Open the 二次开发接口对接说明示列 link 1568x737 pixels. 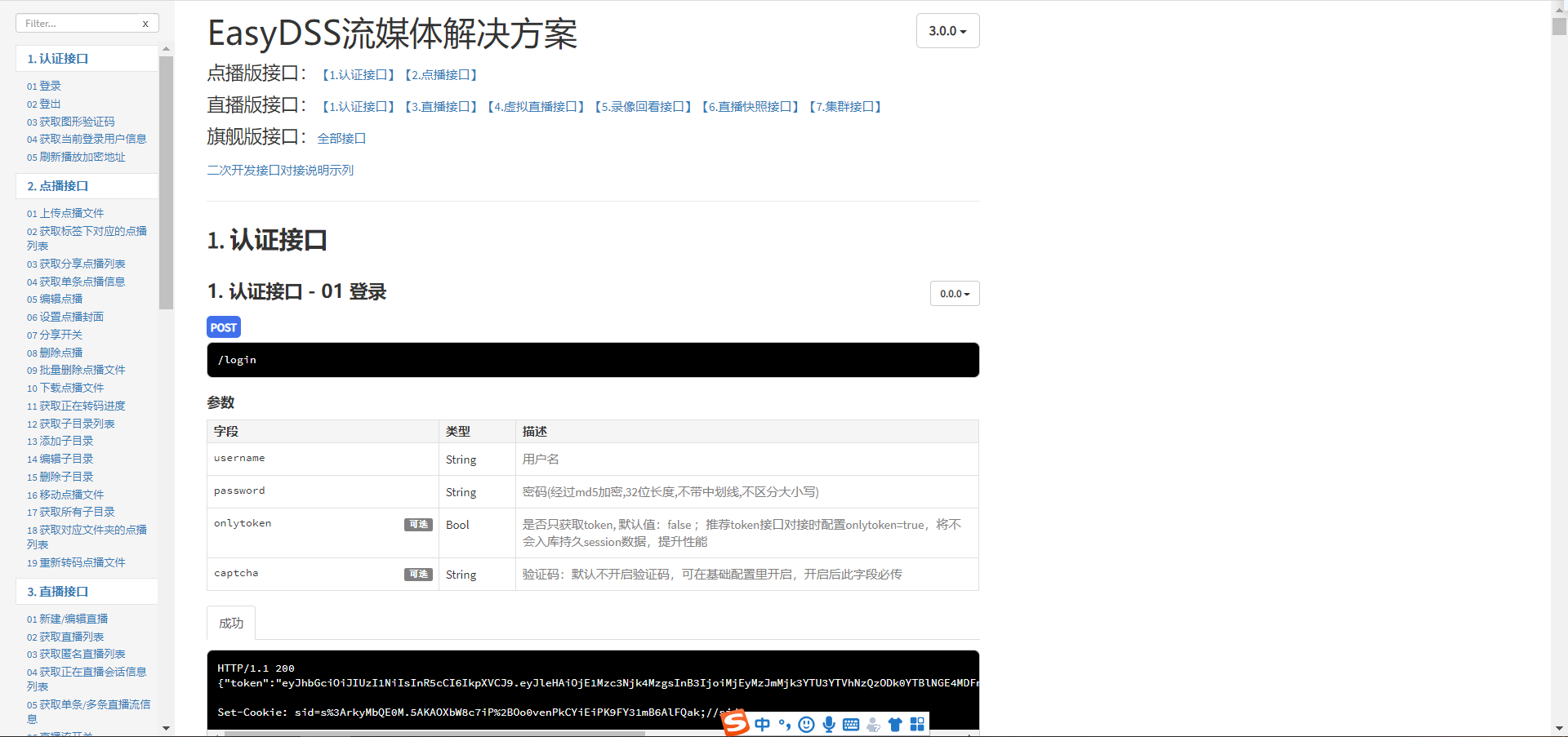pyautogui.click(x=280, y=171)
